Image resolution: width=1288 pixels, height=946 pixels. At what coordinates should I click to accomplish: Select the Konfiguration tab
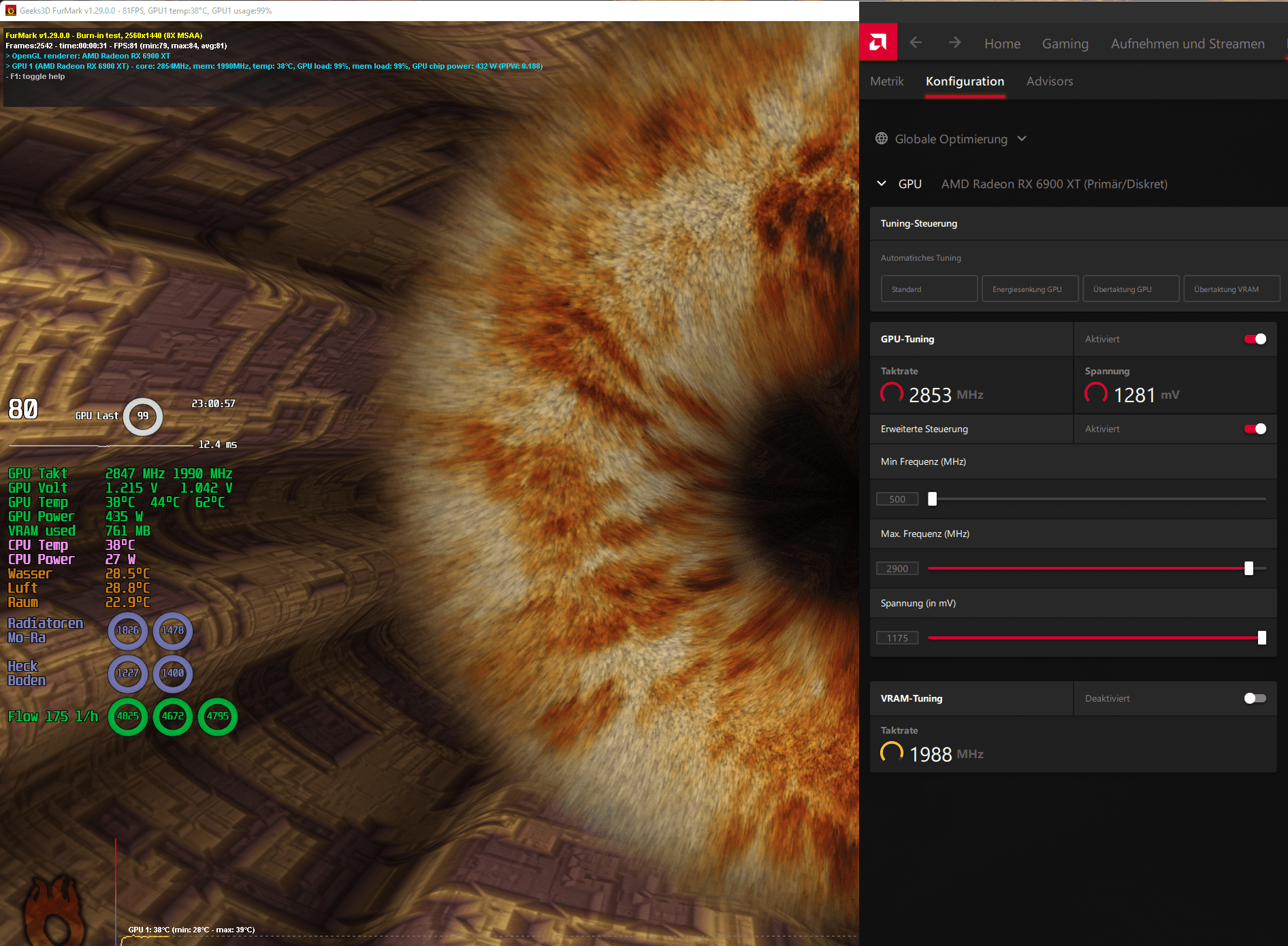click(965, 81)
